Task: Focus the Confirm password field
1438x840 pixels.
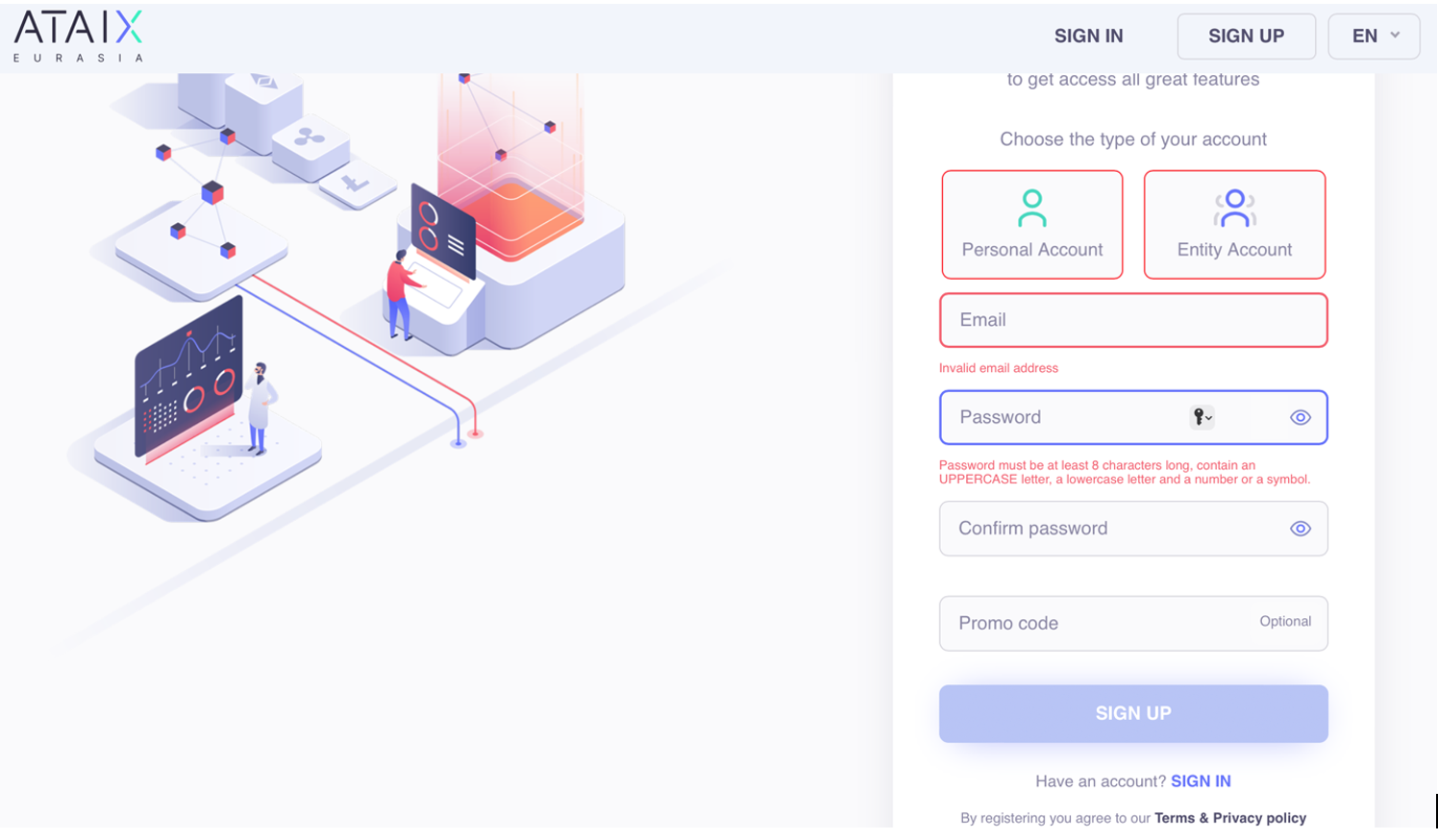Action: (1105, 529)
